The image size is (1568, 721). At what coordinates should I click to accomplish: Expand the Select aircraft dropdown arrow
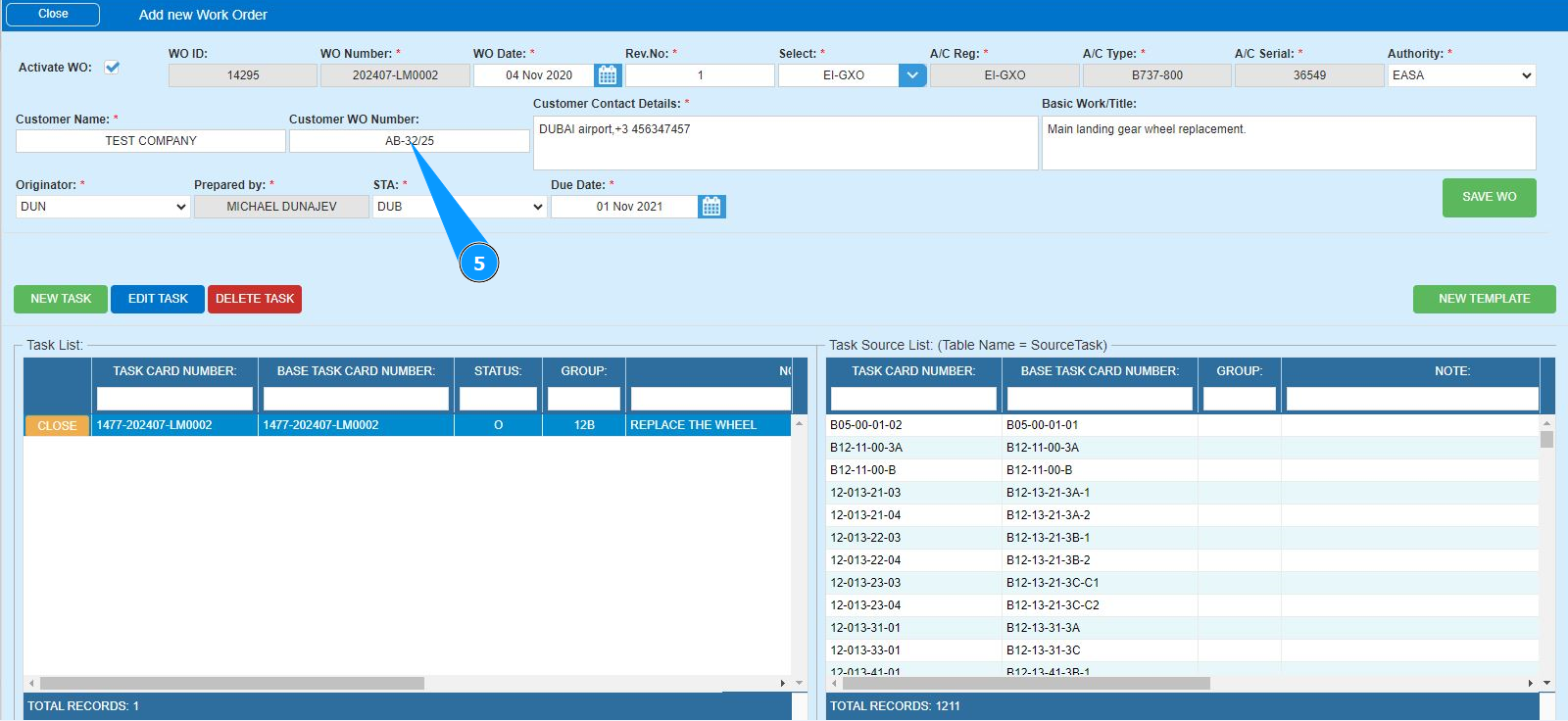pos(912,75)
